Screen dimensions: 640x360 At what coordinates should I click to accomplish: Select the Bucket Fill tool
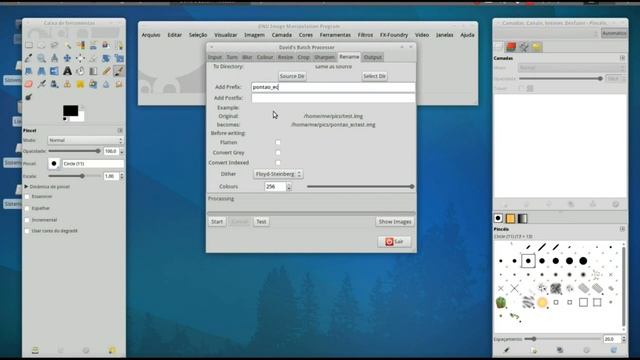coord(80,71)
